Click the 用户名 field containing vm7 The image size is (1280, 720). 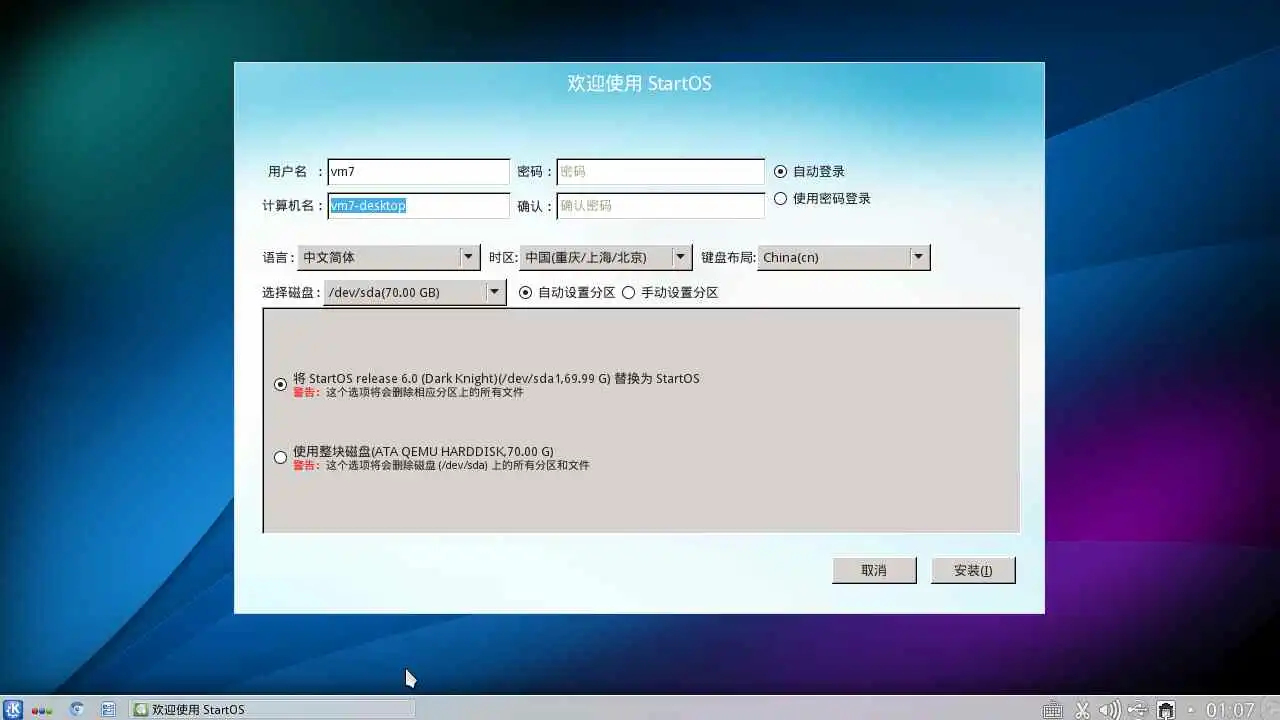(x=419, y=171)
